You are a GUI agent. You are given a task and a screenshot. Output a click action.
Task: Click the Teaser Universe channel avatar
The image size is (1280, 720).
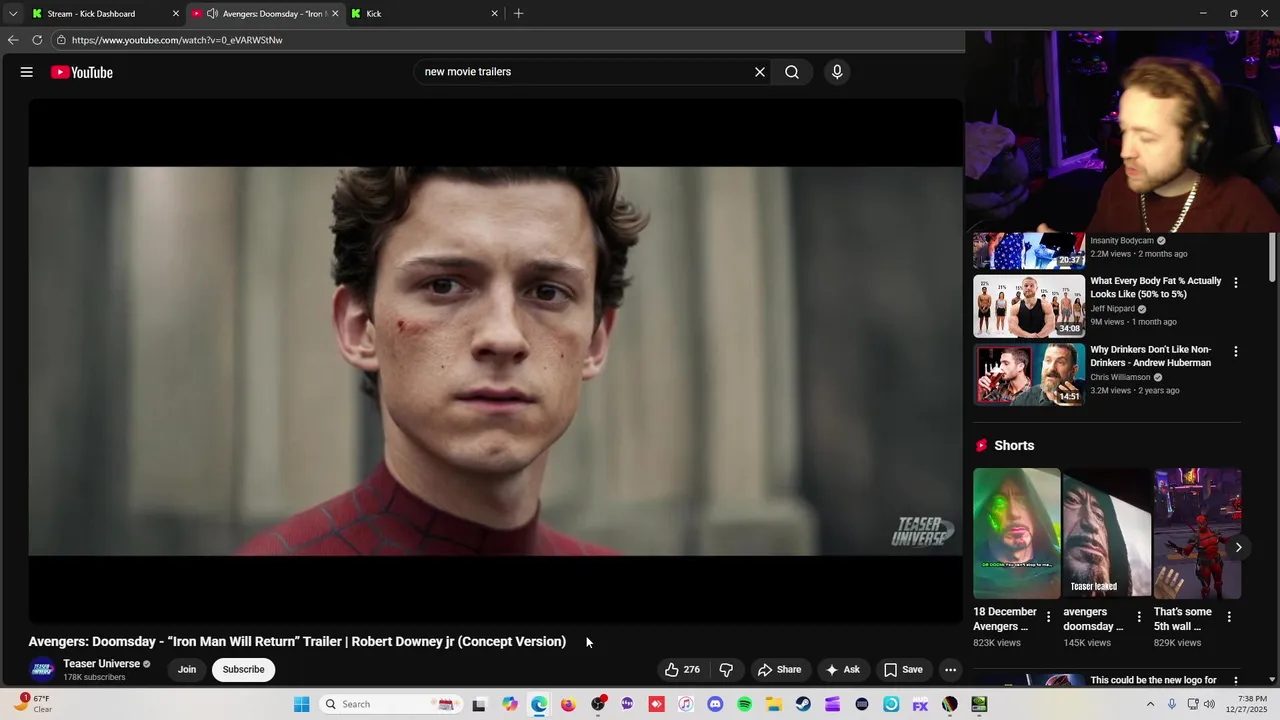click(43, 670)
